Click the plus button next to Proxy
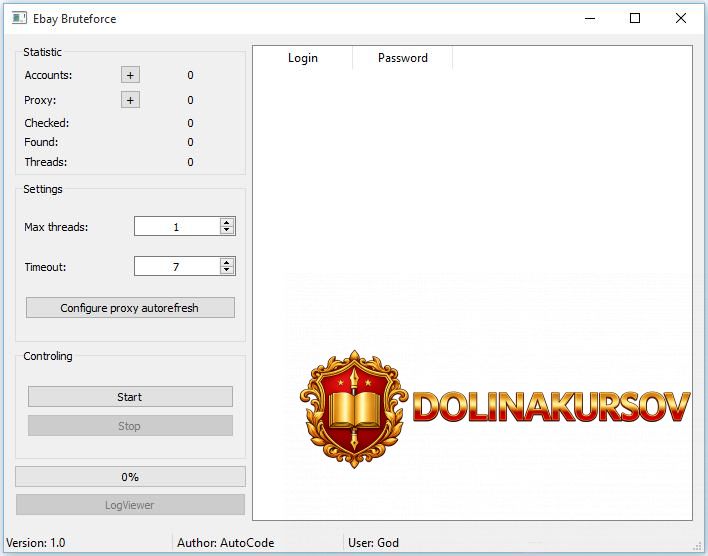The image size is (708, 556). click(x=130, y=100)
